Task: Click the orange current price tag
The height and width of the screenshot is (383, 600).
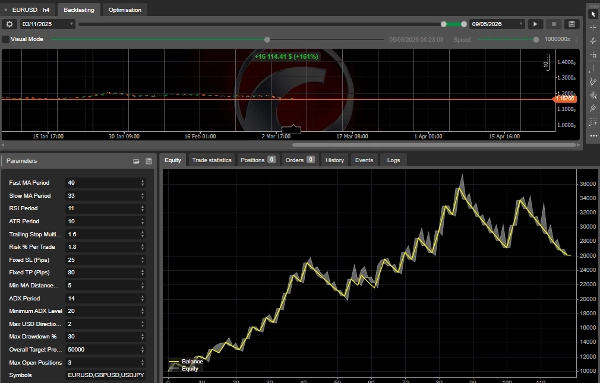Action: [x=565, y=99]
